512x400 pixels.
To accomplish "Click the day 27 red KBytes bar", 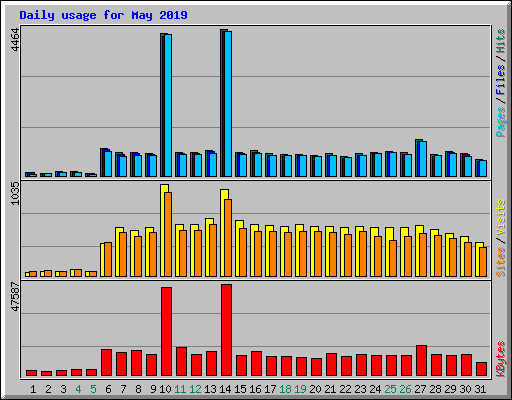I will 422,361.
